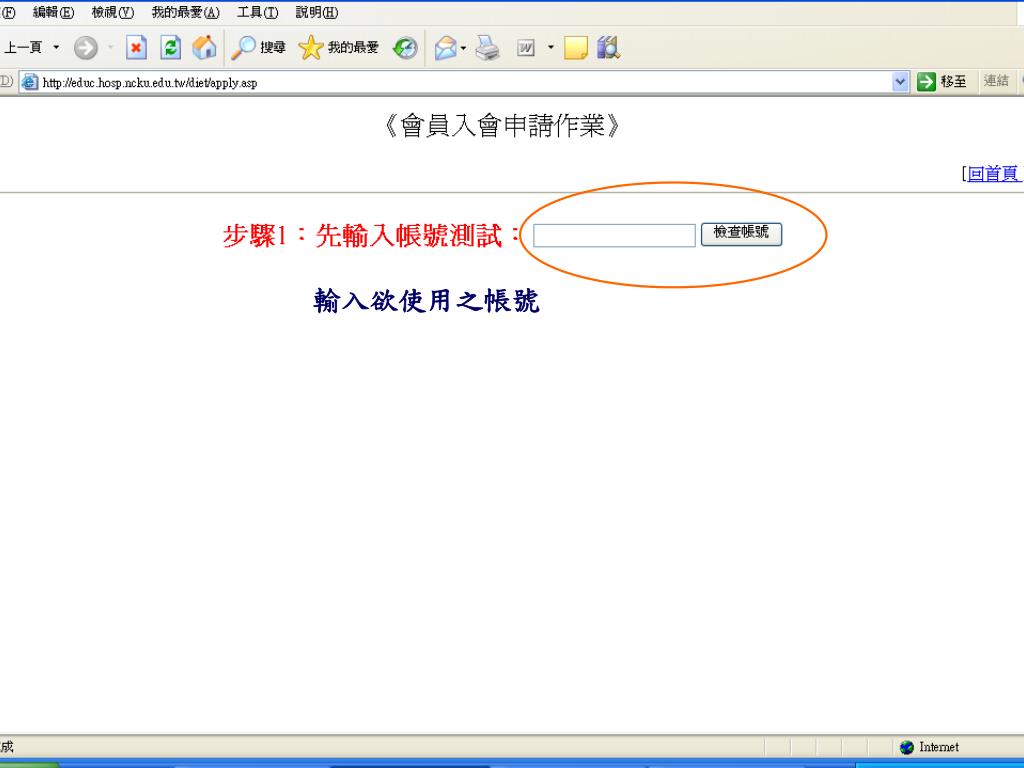Click the Mail envelope icon

point(445,47)
